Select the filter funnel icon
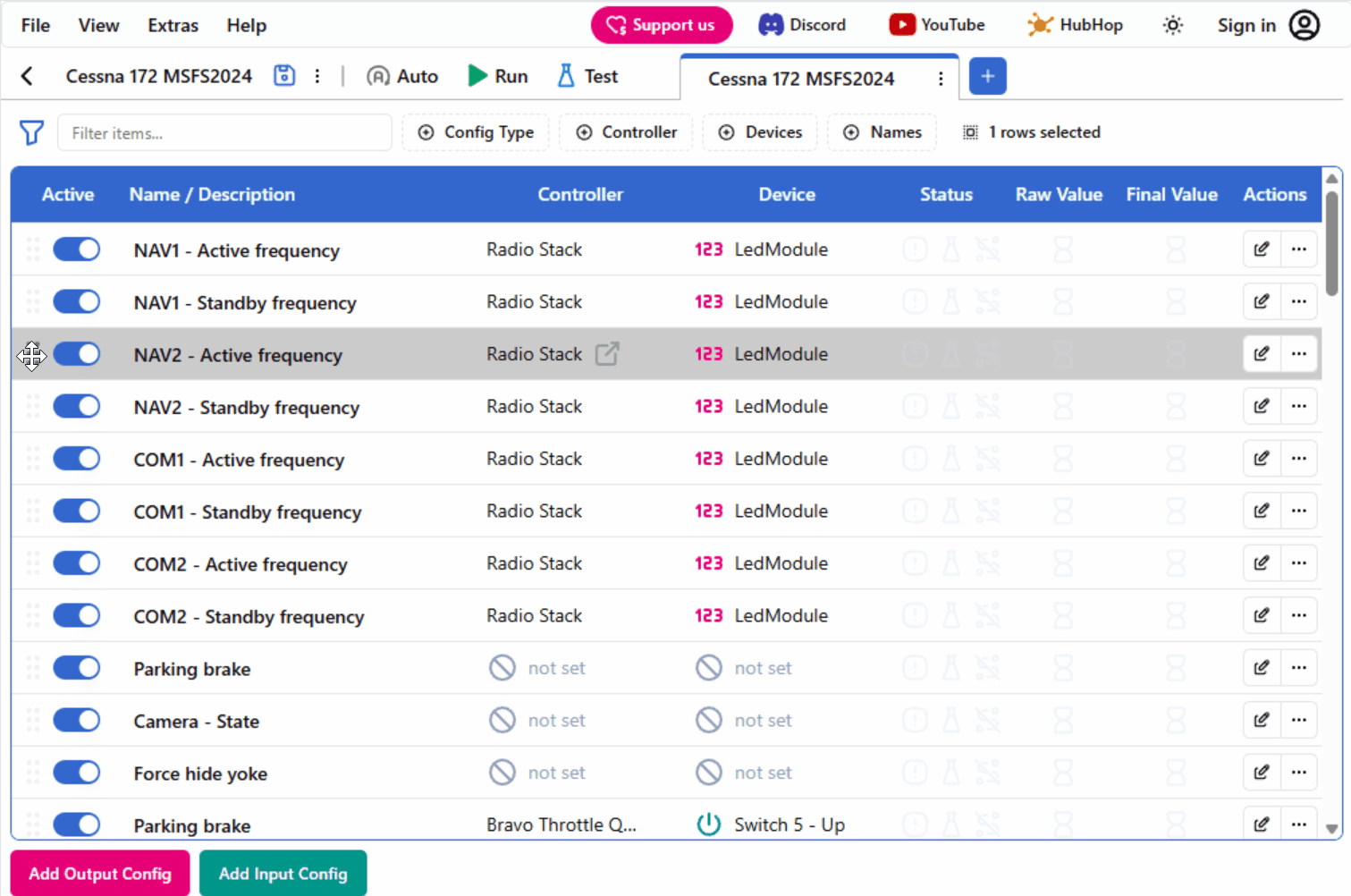The height and width of the screenshot is (896, 1351). tap(31, 132)
